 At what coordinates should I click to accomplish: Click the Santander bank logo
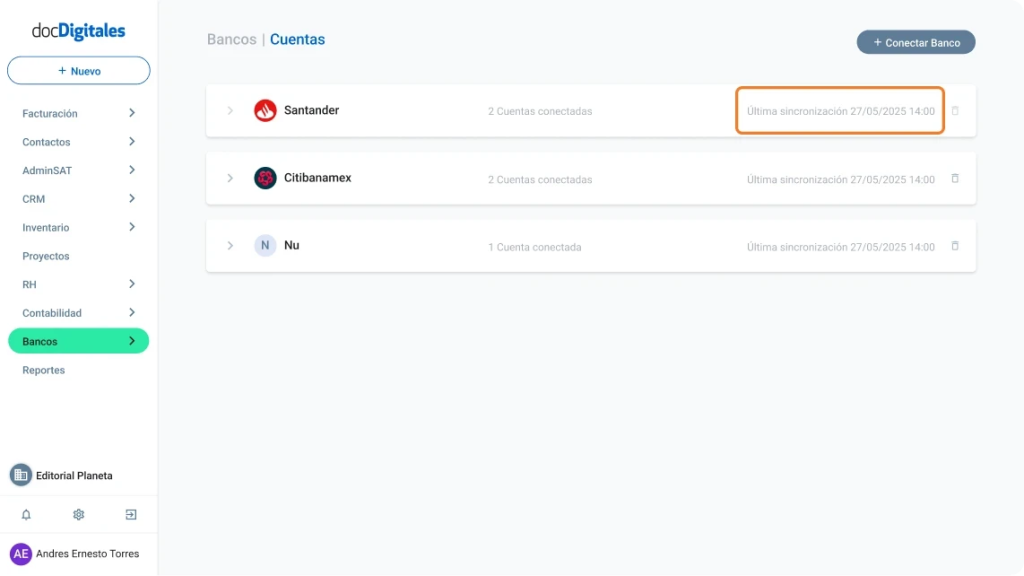(265, 110)
